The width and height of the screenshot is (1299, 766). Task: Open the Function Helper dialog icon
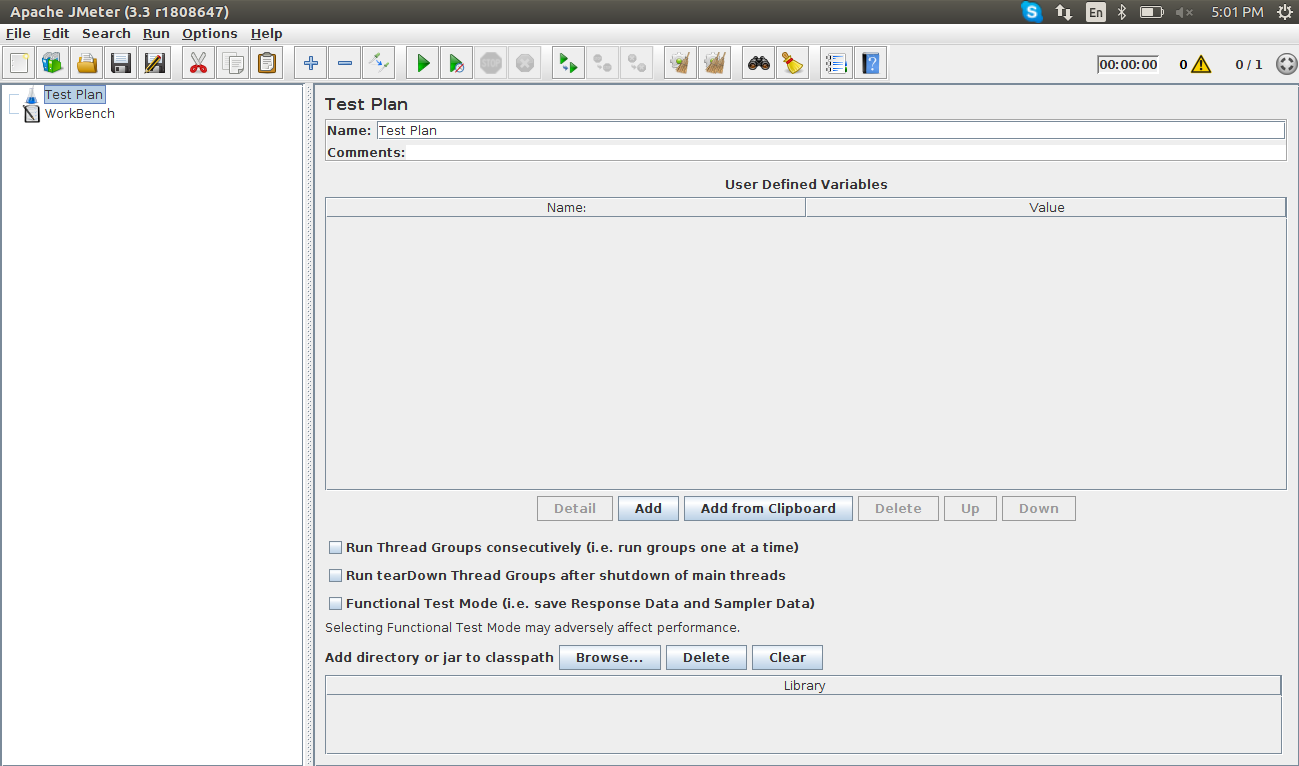836,64
